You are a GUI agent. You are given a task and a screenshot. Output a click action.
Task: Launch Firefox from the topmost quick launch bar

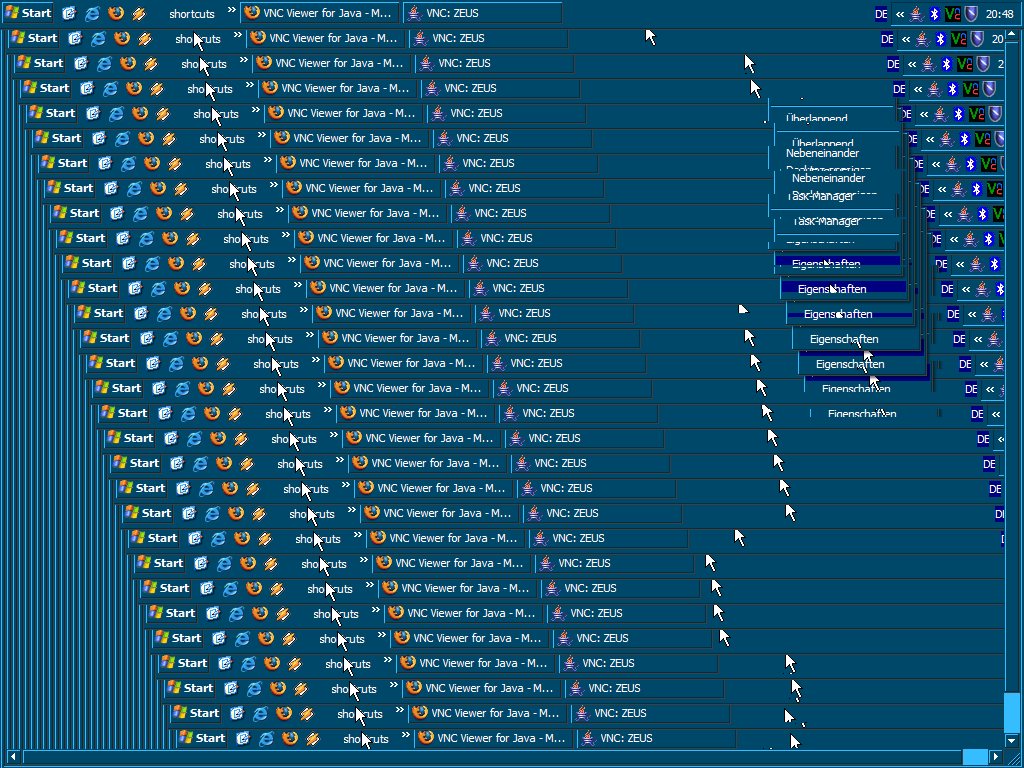(116, 14)
